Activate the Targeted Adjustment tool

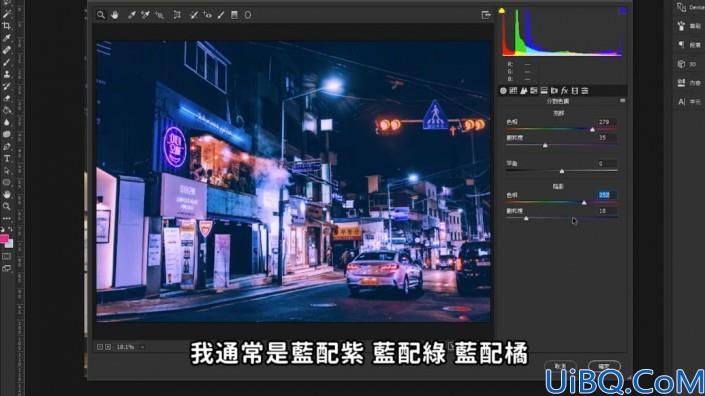pos(160,15)
